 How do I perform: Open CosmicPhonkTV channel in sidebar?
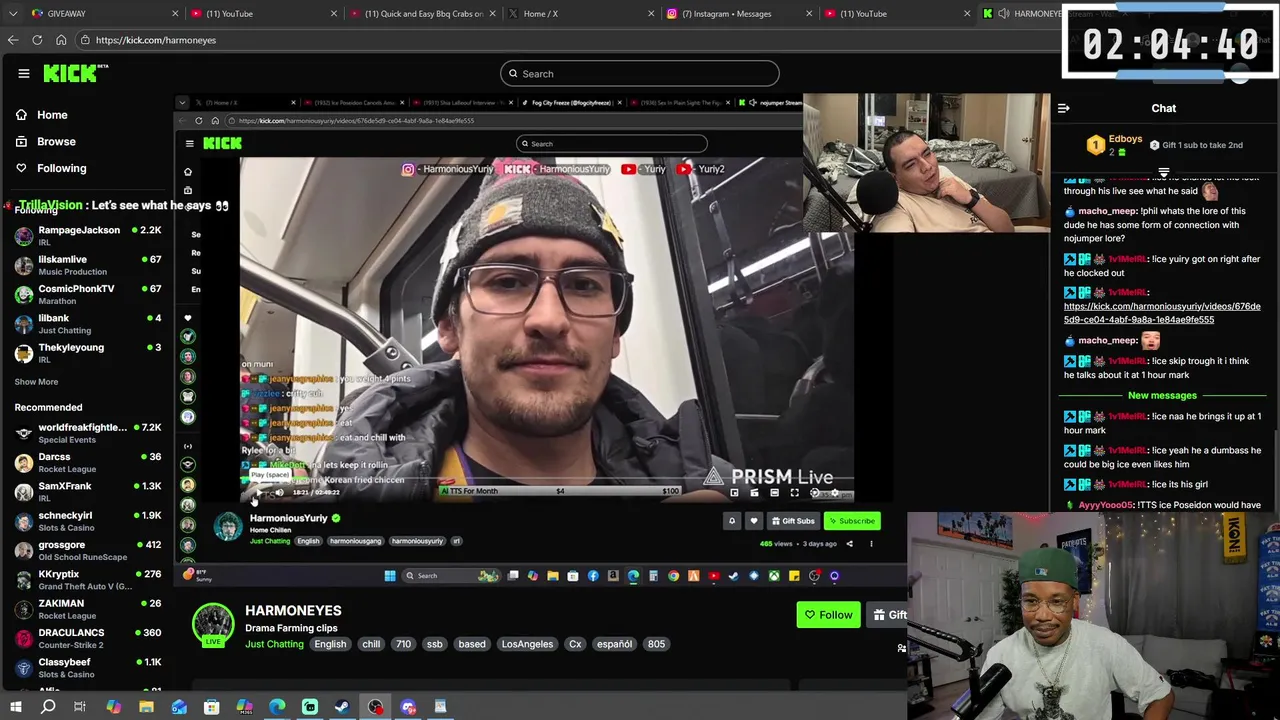point(88,294)
